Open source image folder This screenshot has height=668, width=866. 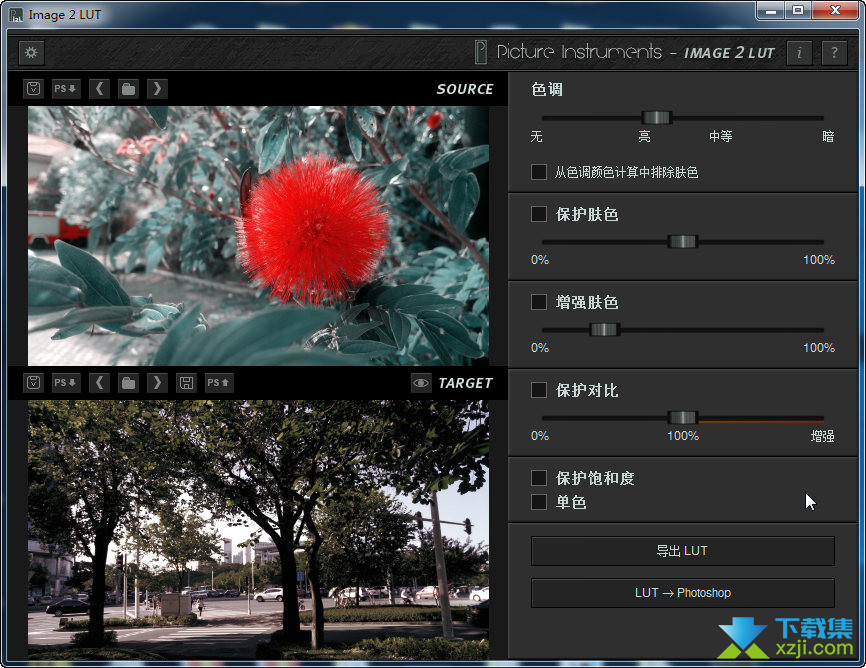click(128, 88)
